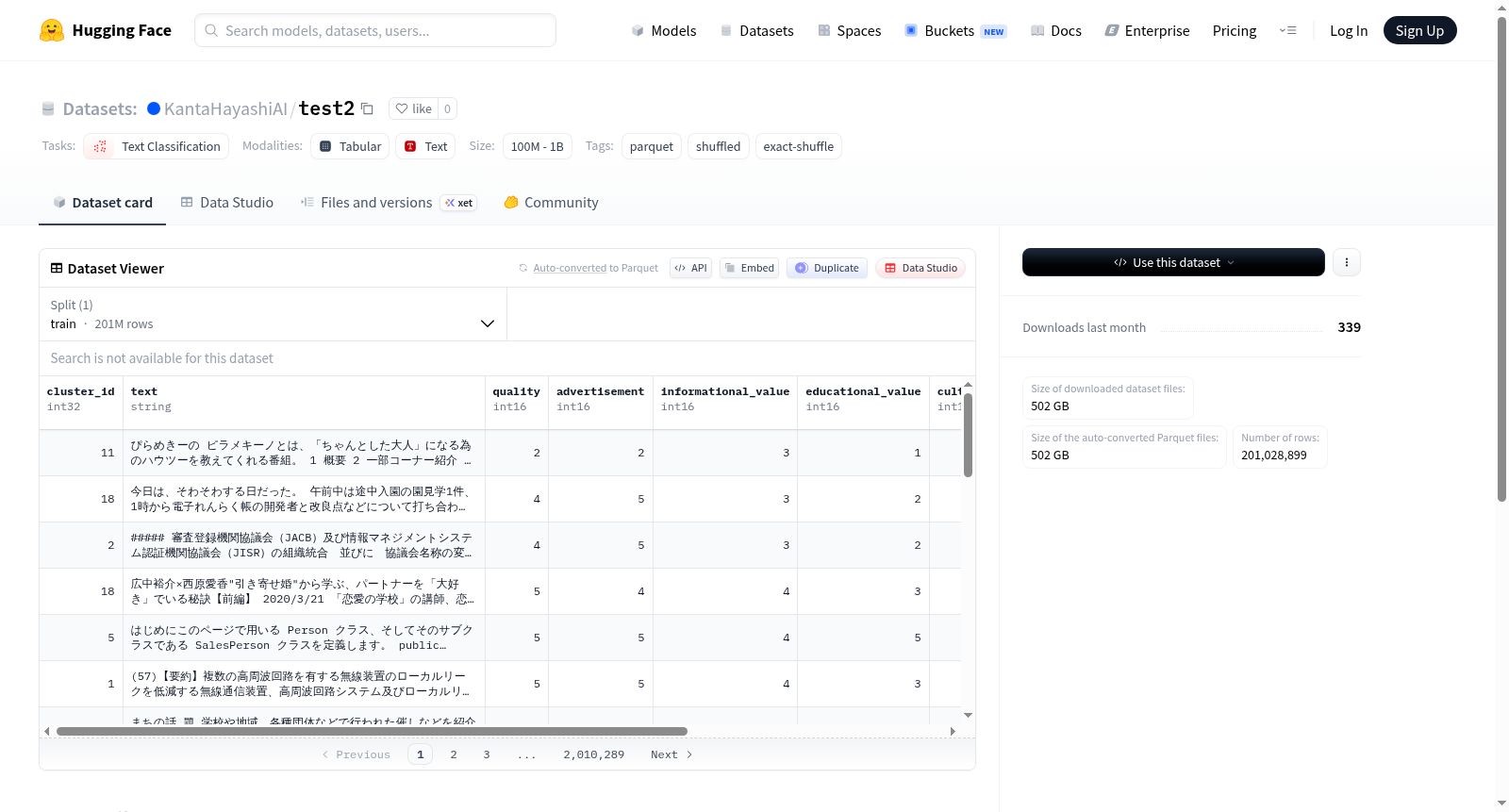Open the more options kebab menu

(1347, 262)
